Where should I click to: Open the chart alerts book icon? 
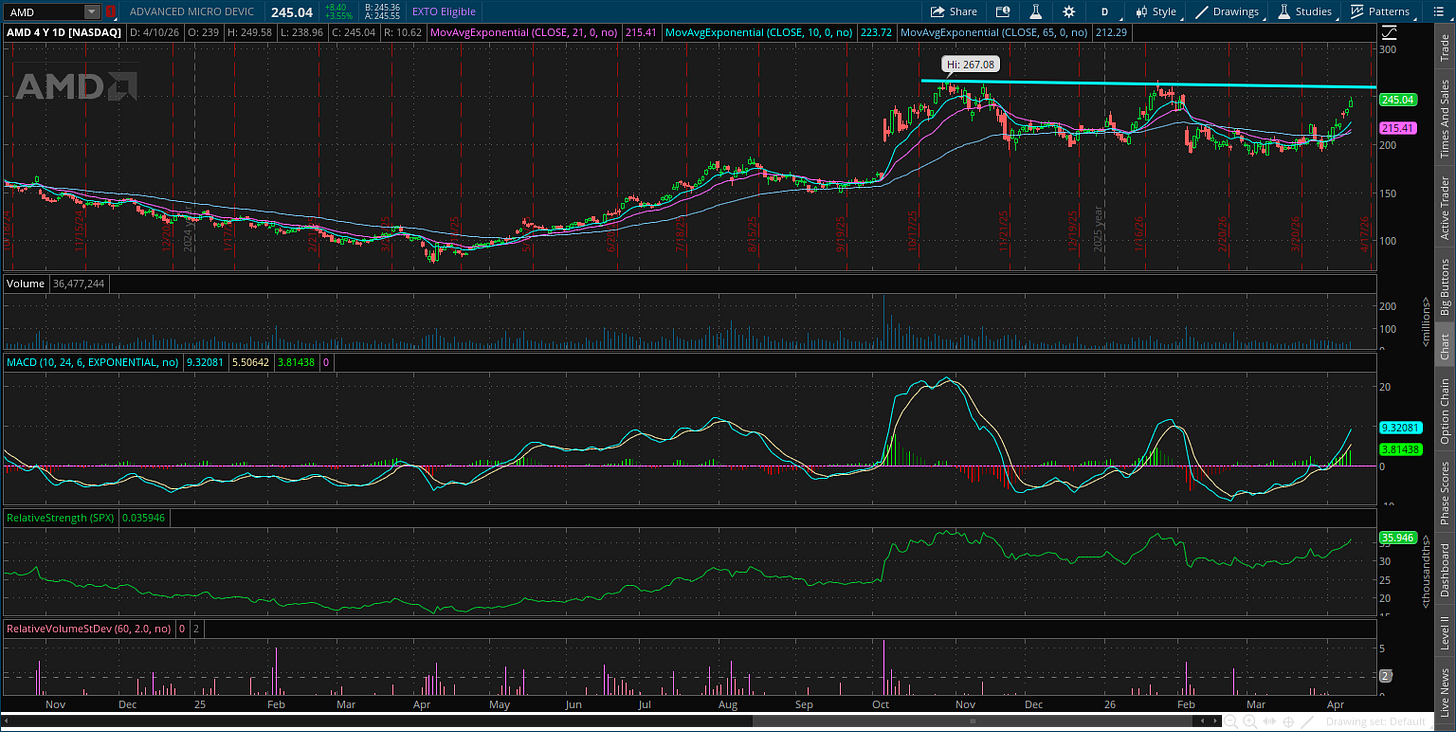1003,12
